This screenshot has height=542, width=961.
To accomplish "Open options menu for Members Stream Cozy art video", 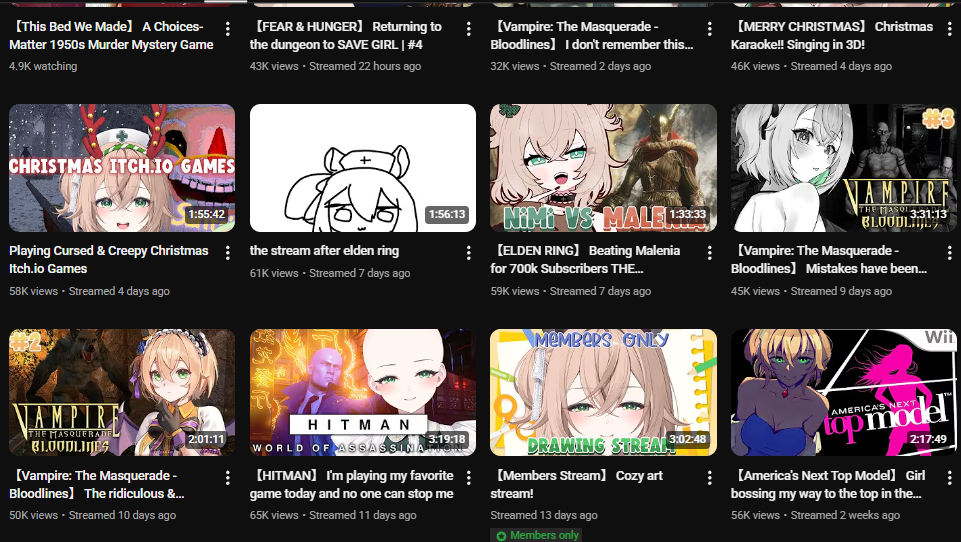I will click(x=709, y=477).
